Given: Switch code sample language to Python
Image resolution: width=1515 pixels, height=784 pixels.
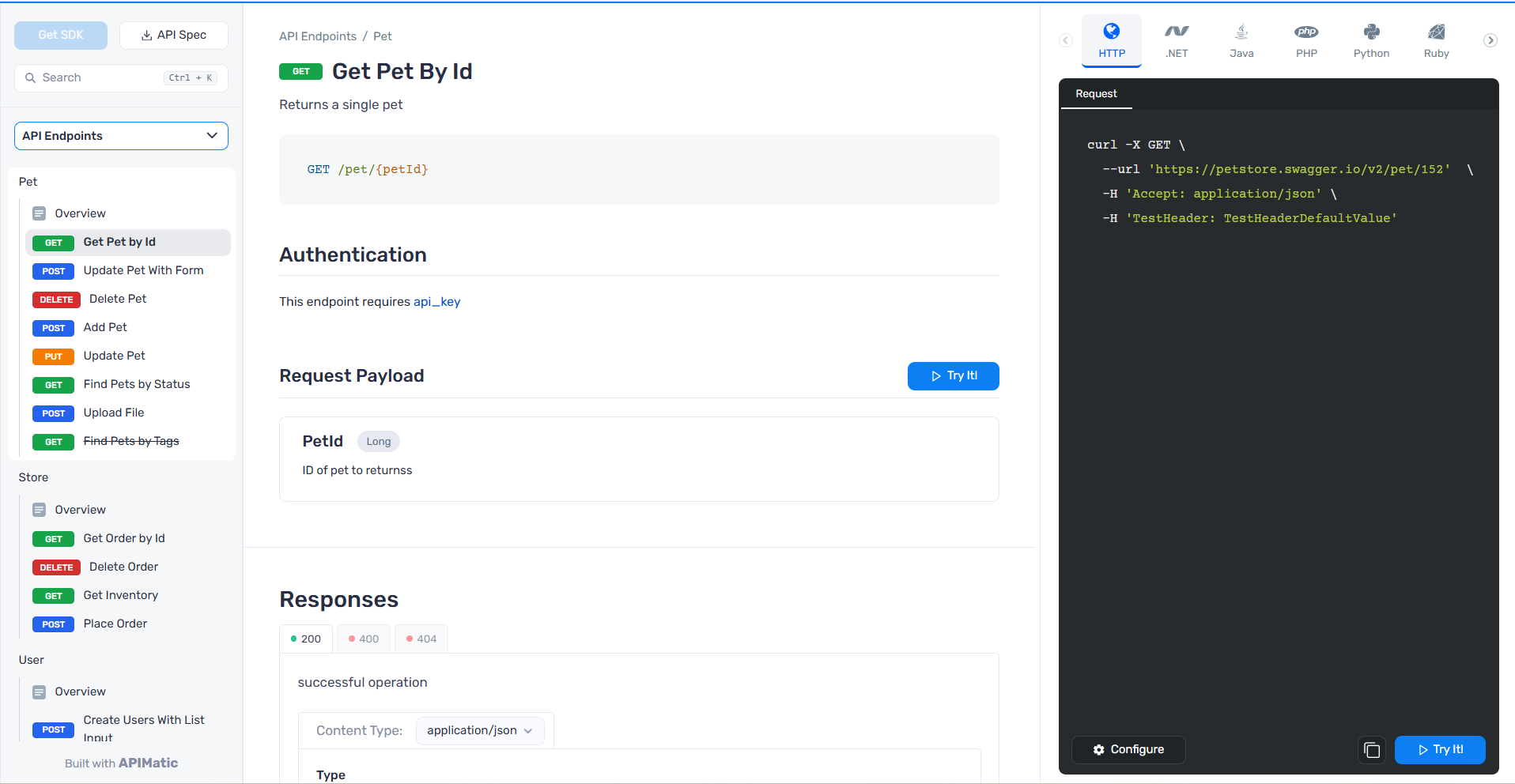Looking at the screenshot, I should [x=1371, y=40].
